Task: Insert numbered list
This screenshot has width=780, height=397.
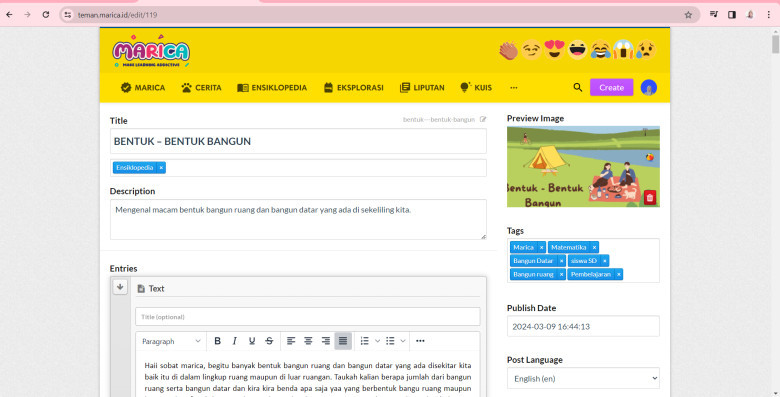Action: [365, 341]
